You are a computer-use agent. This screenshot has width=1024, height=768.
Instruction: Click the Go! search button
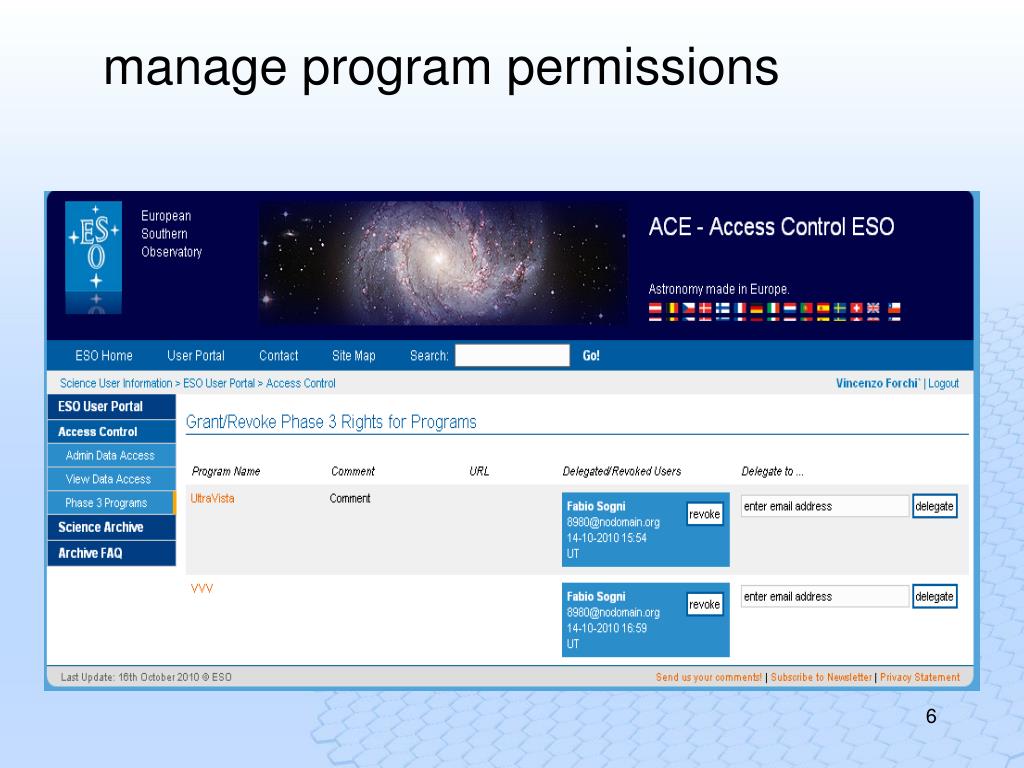pos(591,356)
